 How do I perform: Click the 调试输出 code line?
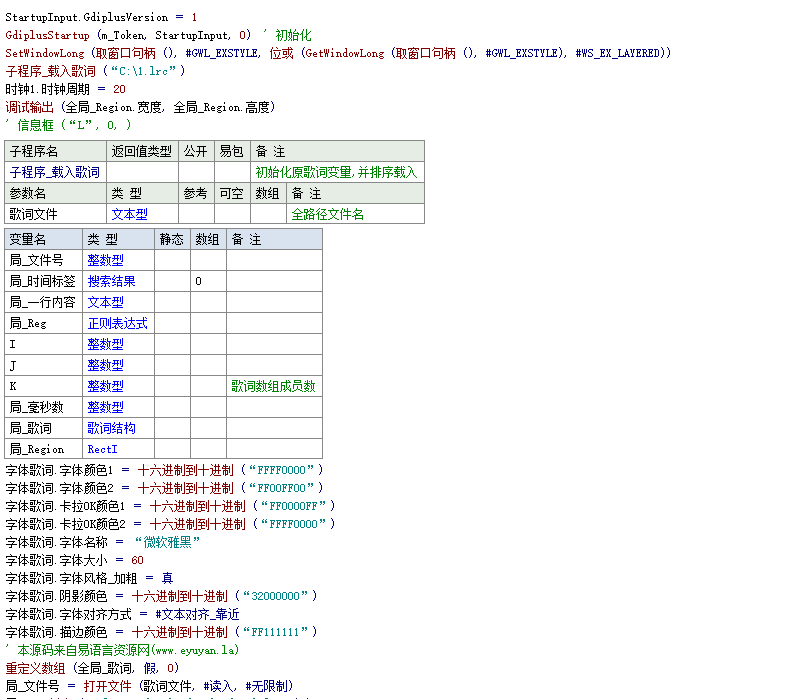tap(140, 107)
